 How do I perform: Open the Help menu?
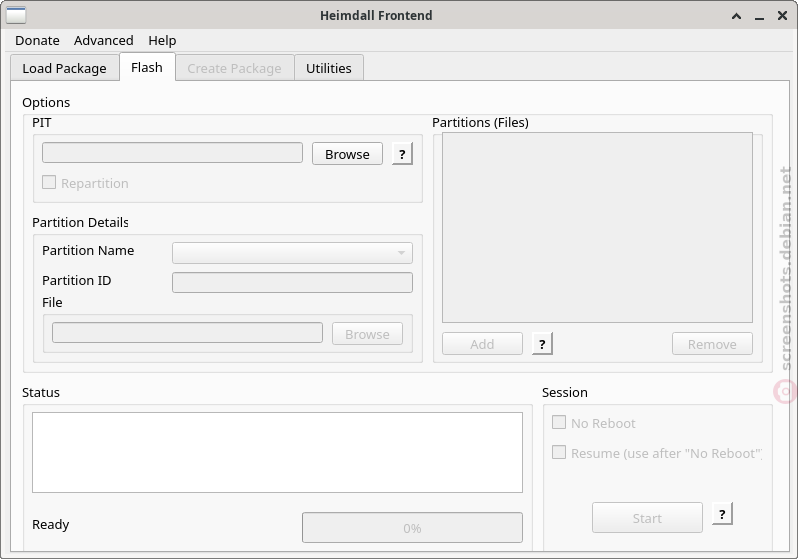pos(162,40)
